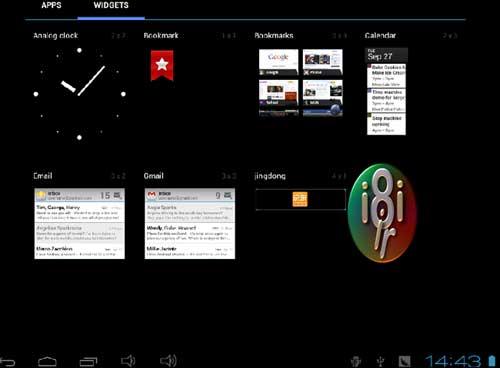
Task: Click the Email widget label
Action: [x=43, y=176]
